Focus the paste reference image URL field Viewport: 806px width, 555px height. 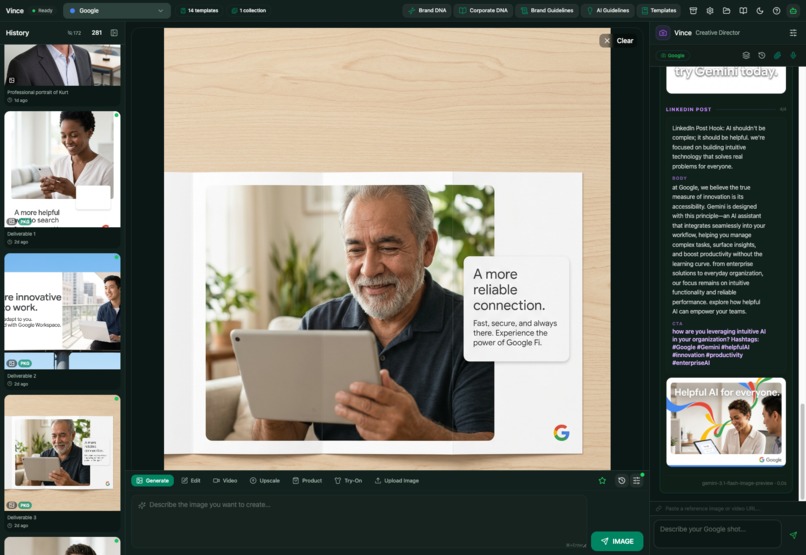pyautogui.click(x=725, y=508)
